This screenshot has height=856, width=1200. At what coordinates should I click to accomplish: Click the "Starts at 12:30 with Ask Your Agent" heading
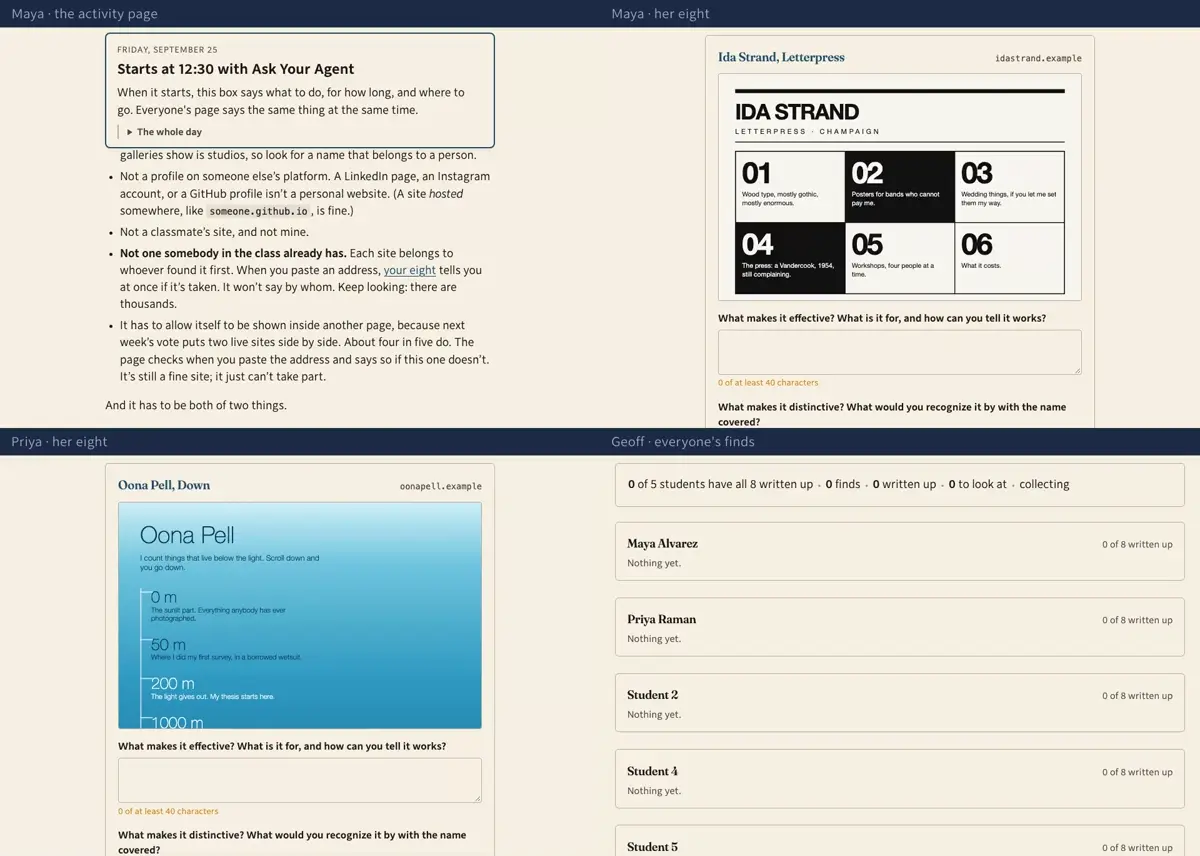(x=236, y=69)
